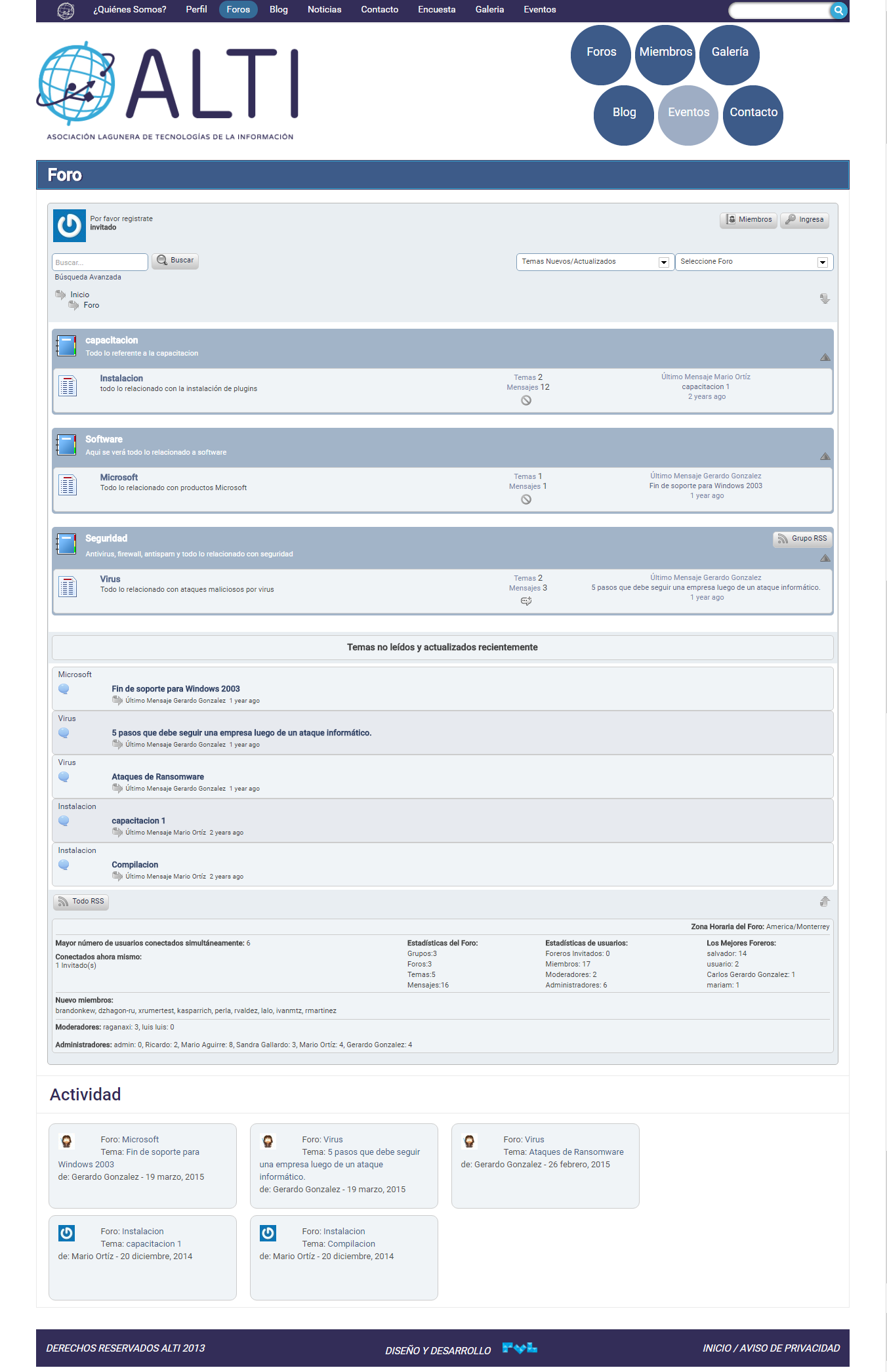The height and width of the screenshot is (1372, 887).
Task: Select Encuesta in the top navigation
Action: click(436, 10)
